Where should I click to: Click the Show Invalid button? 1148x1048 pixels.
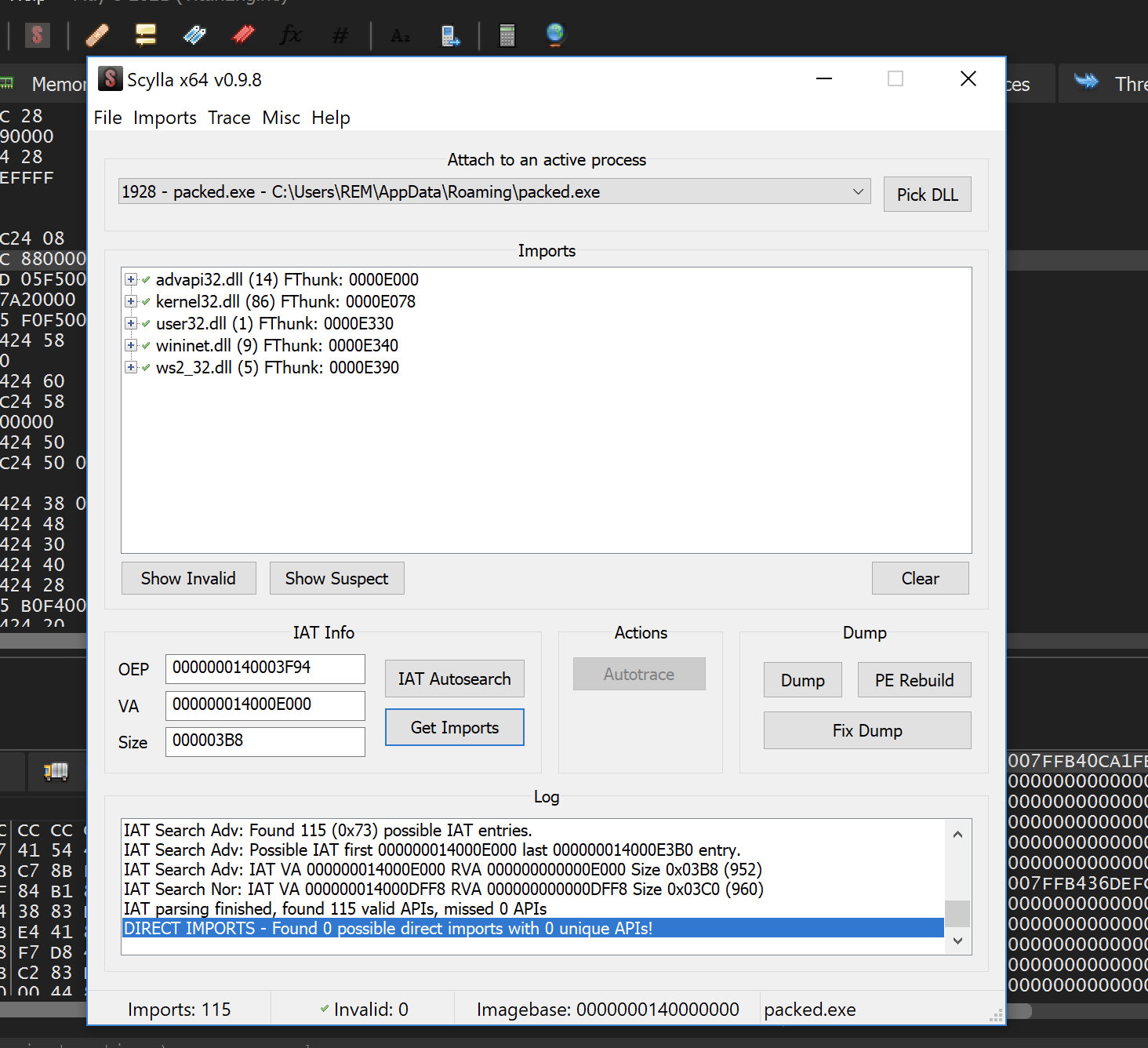tap(188, 578)
